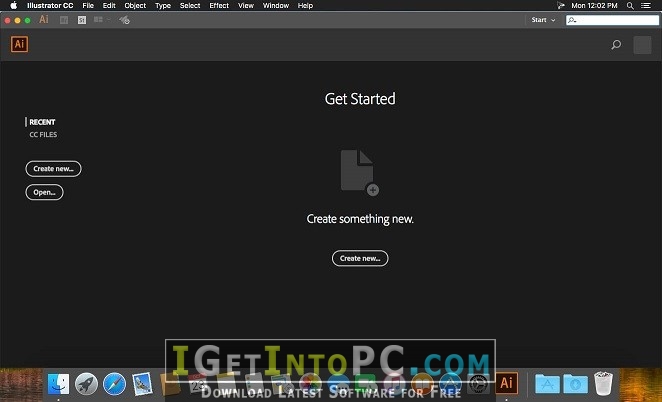Click the Adobe Stock icon in toolbar
Viewport: 662px width, 402px height.
pos(82,20)
